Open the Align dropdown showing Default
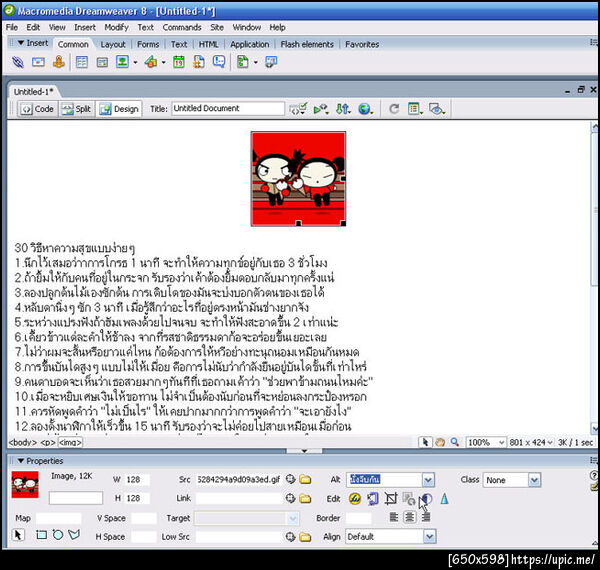600x570 pixels. (x=430, y=537)
